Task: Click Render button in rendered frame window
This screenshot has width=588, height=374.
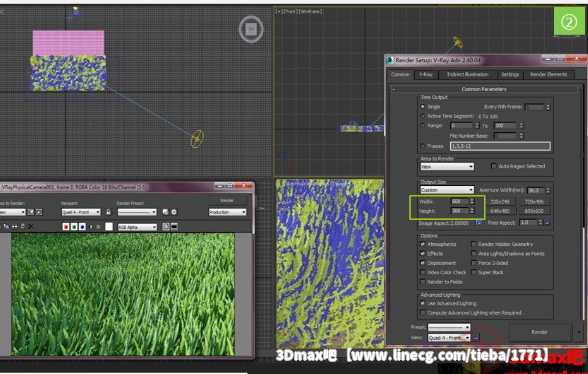Action: coord(227,200)
